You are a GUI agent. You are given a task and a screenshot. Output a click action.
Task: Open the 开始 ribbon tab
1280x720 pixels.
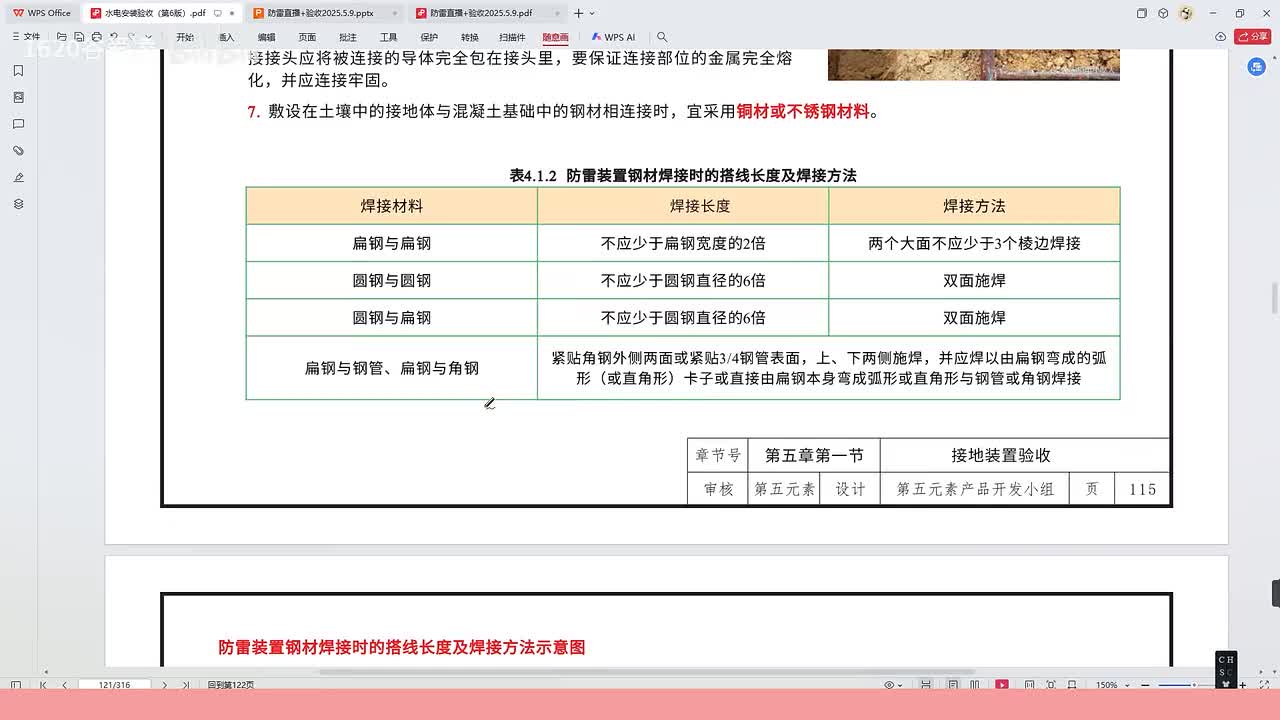185,37
